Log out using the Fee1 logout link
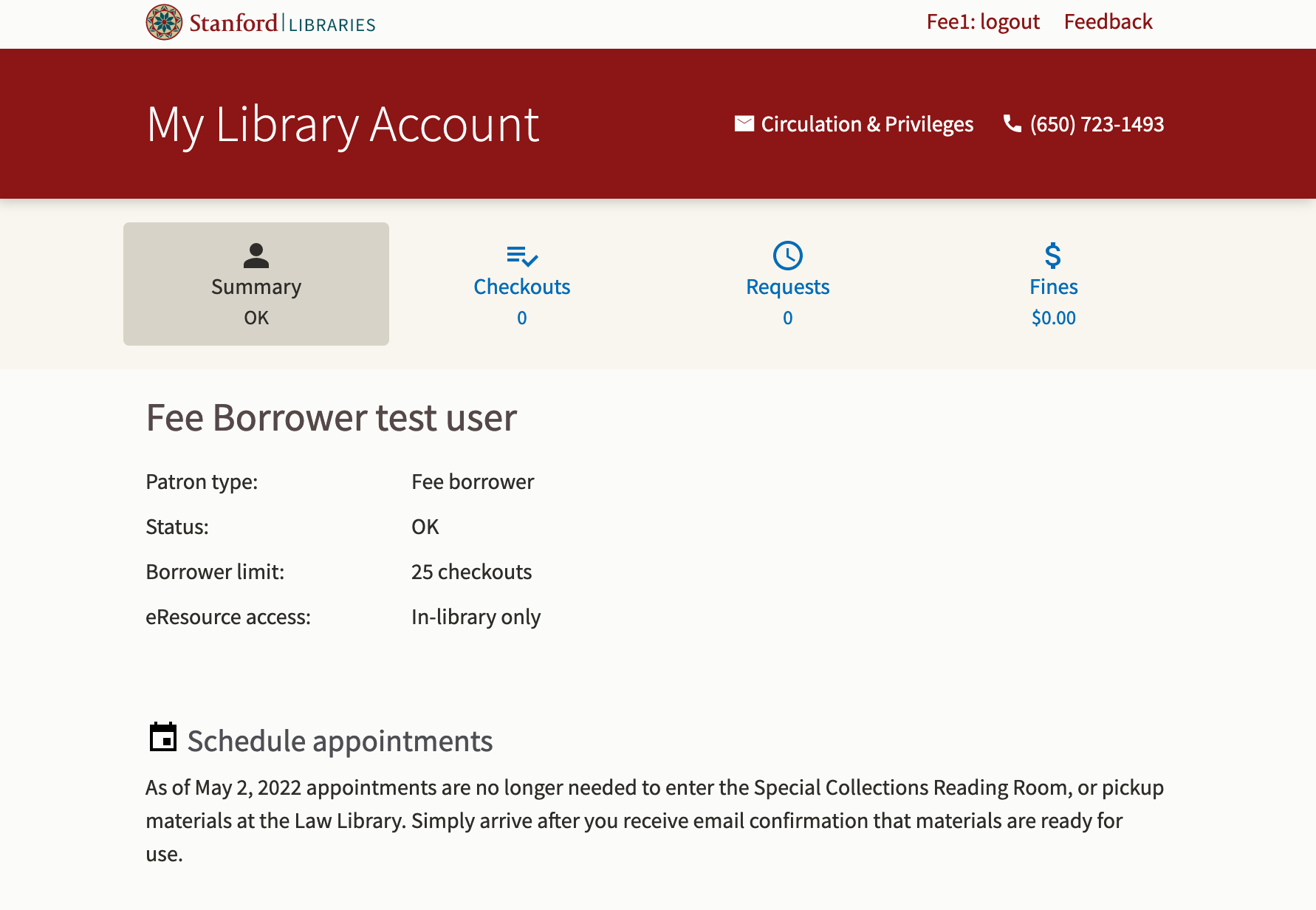The height and width of the screenshot is (910, 1316). (982, 21)
